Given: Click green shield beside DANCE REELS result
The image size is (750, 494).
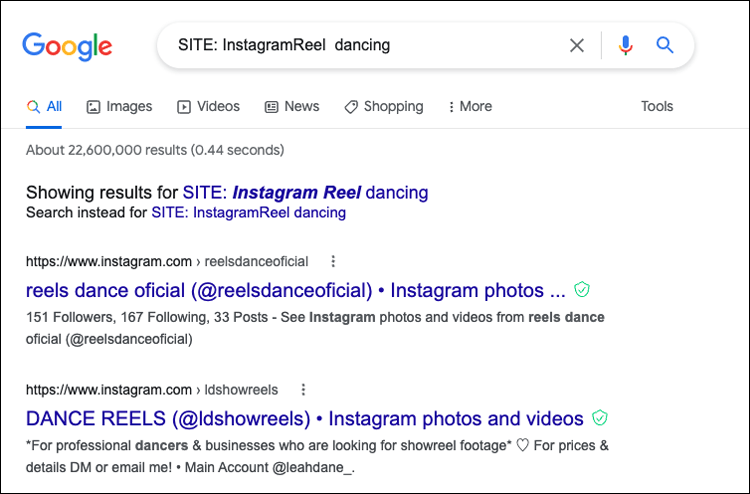Looking at the screenshot, I should pyautogui.click(x=600, y=418).
